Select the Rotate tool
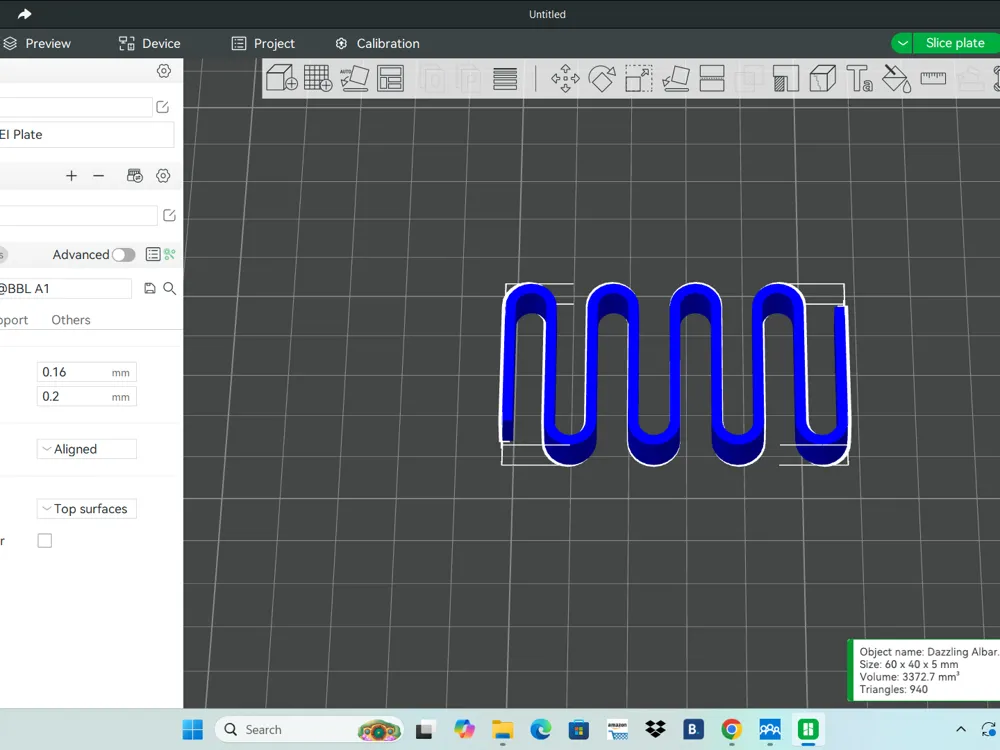This screenshot has height=750, width=1000. [x=601, y=78]
